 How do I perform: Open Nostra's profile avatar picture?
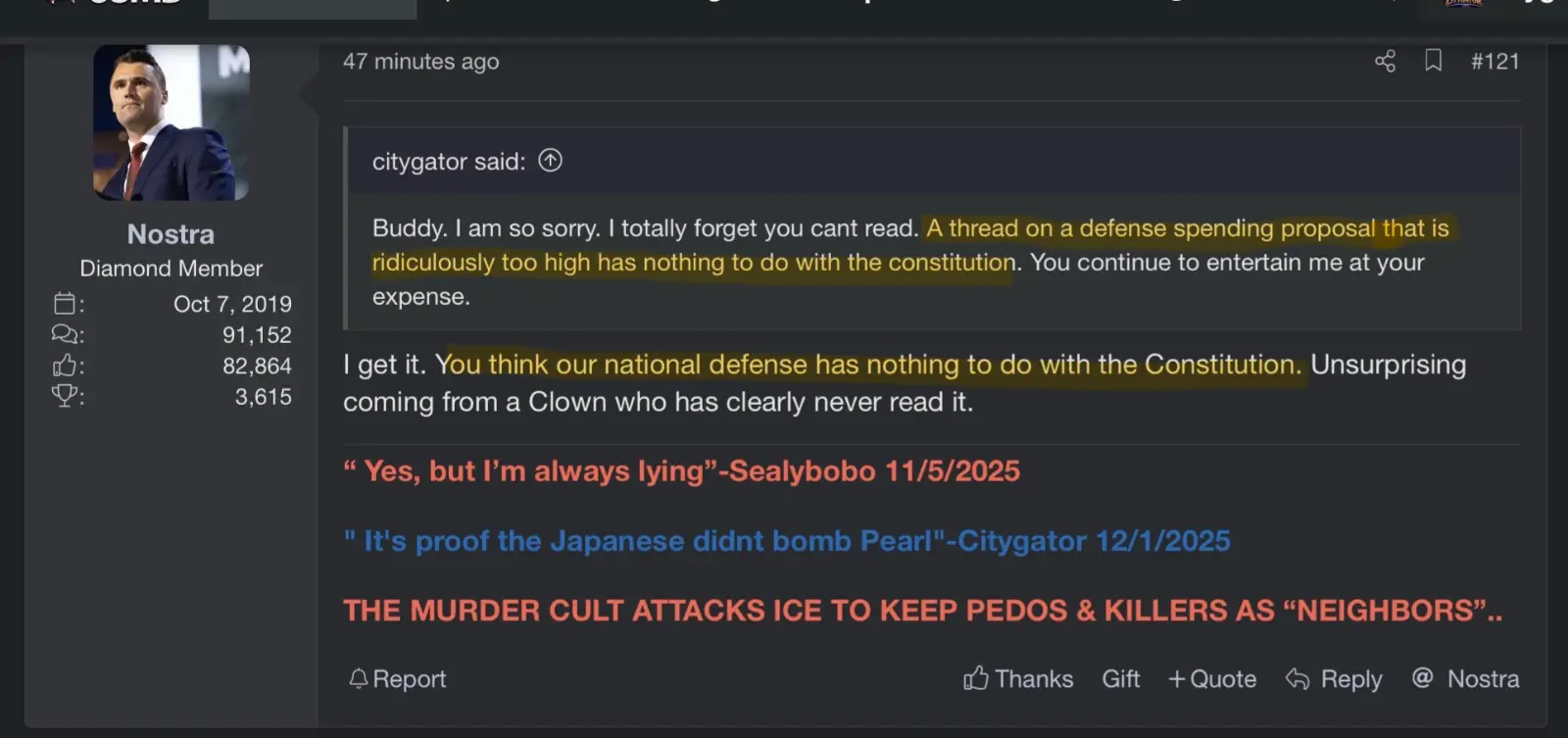[x=171, y=123]
